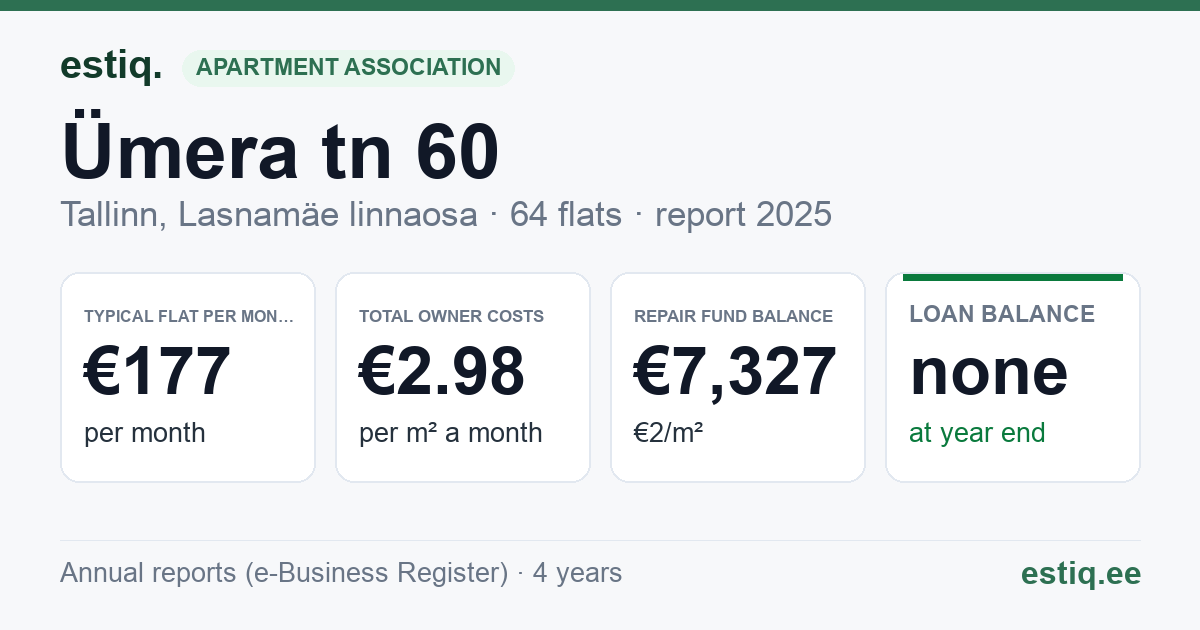The height and width of the screenshot is (630, 1200).
Task: Select the APARTMENT ASSOCIATION badge
Action: coord(348,68)
